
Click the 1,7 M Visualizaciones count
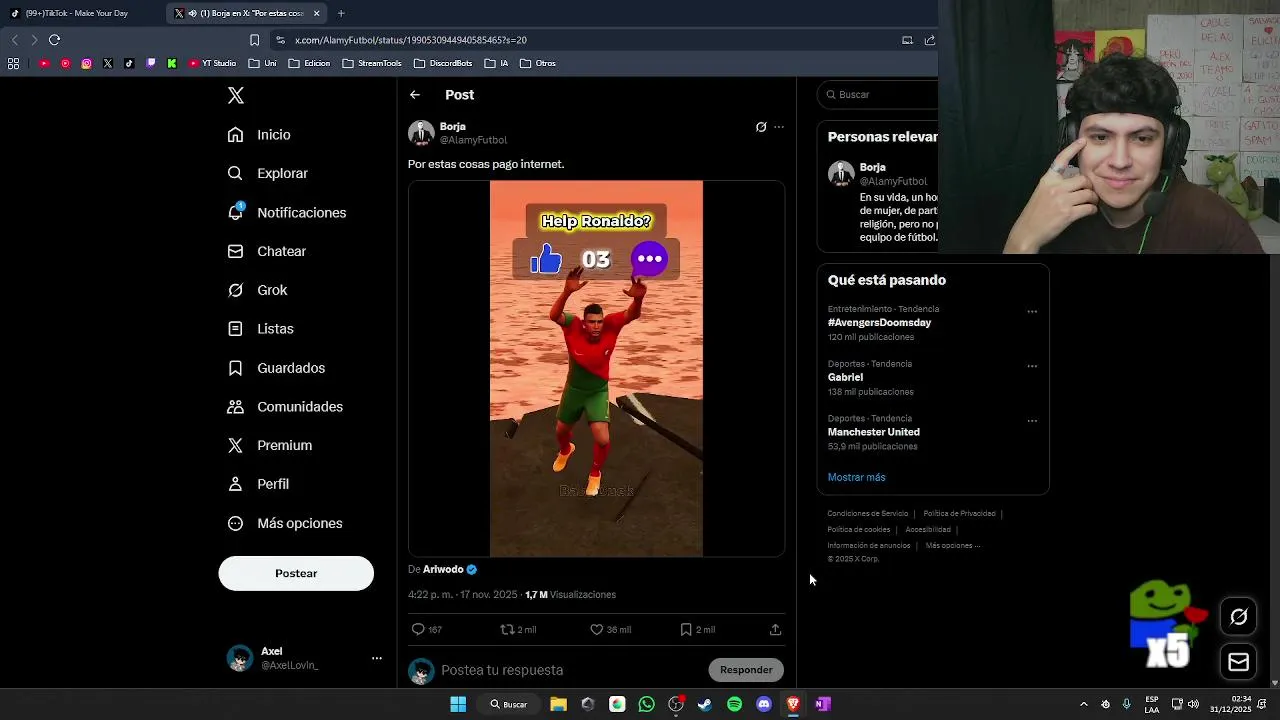click(x=571, y=594)
